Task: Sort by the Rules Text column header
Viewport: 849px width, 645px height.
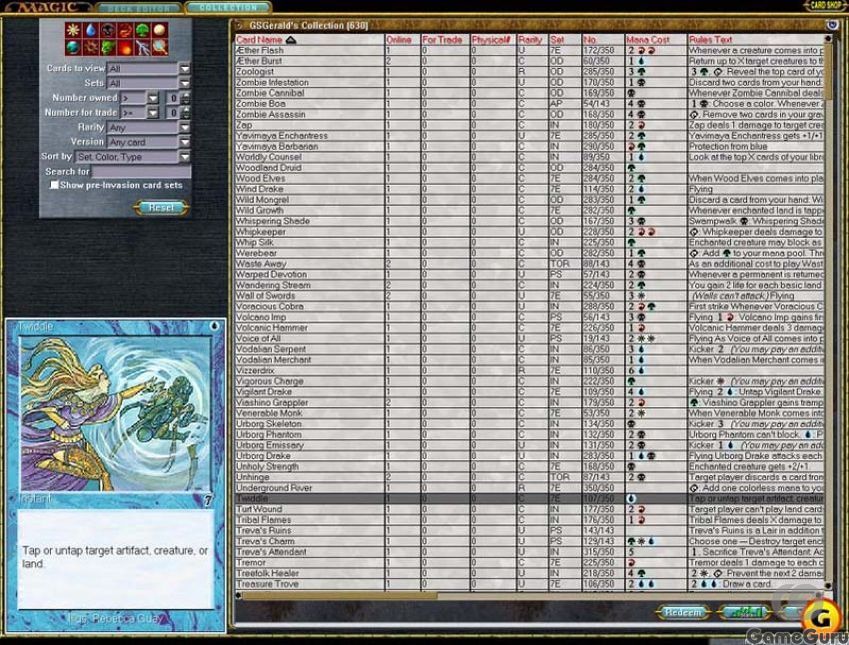Action: click(711, 40)
